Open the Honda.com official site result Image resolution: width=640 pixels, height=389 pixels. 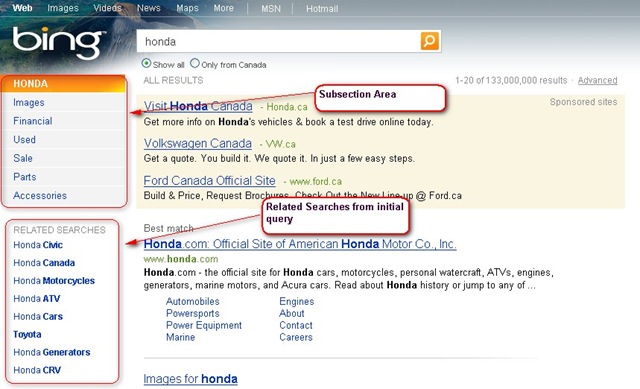coord(300,244)
